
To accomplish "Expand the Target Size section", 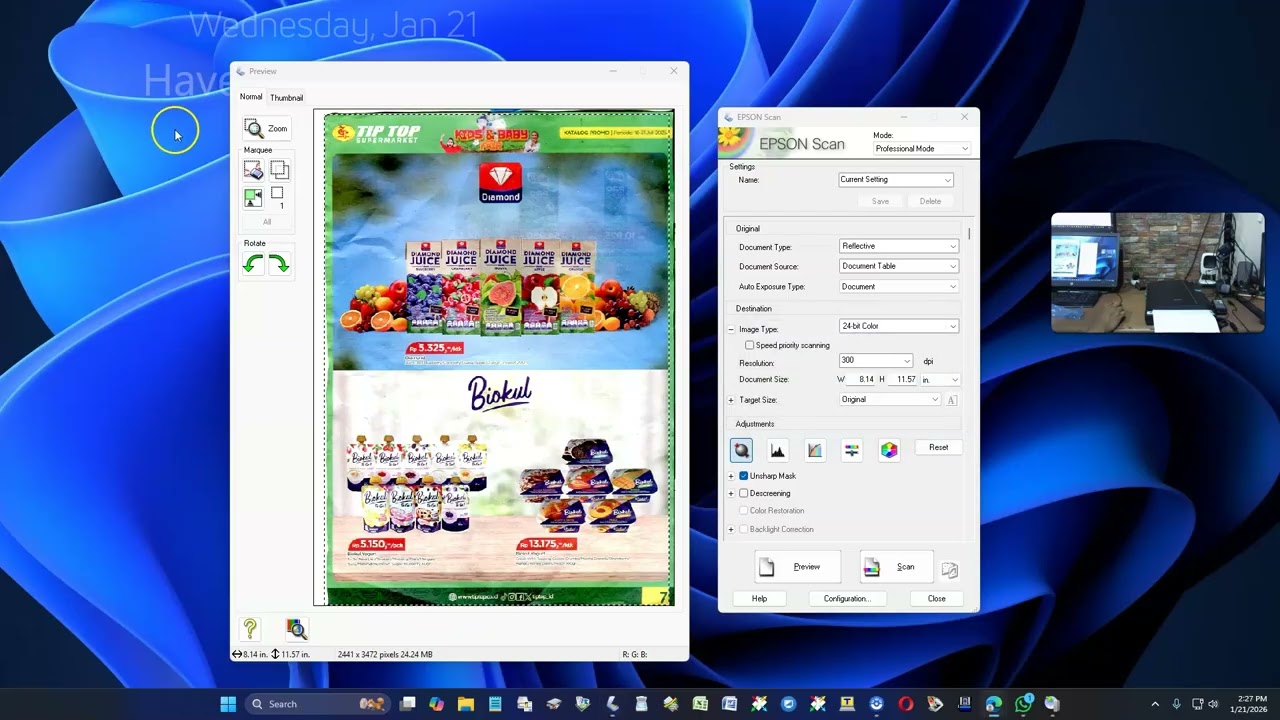I will [731, 400].
